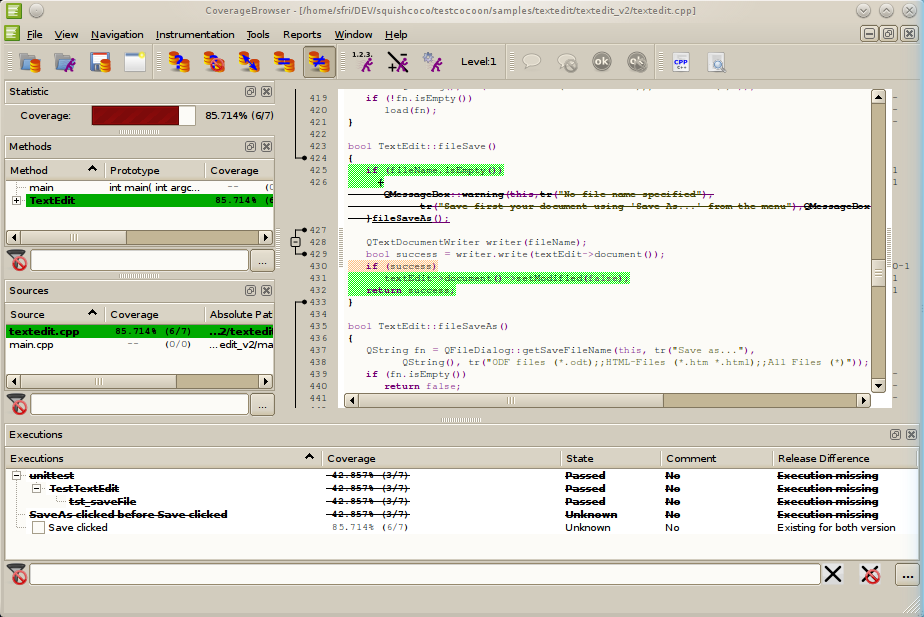Click the '...' button next to Sources filter
The image size is (924, 617).
coord(261,404)
